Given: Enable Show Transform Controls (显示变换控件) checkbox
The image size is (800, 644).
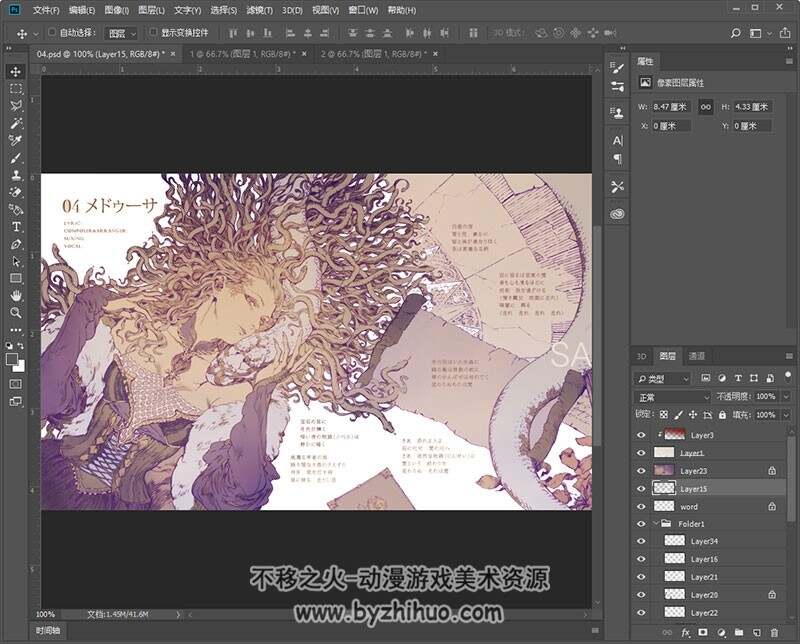Looking at the screenshot, I should point(153,32).
